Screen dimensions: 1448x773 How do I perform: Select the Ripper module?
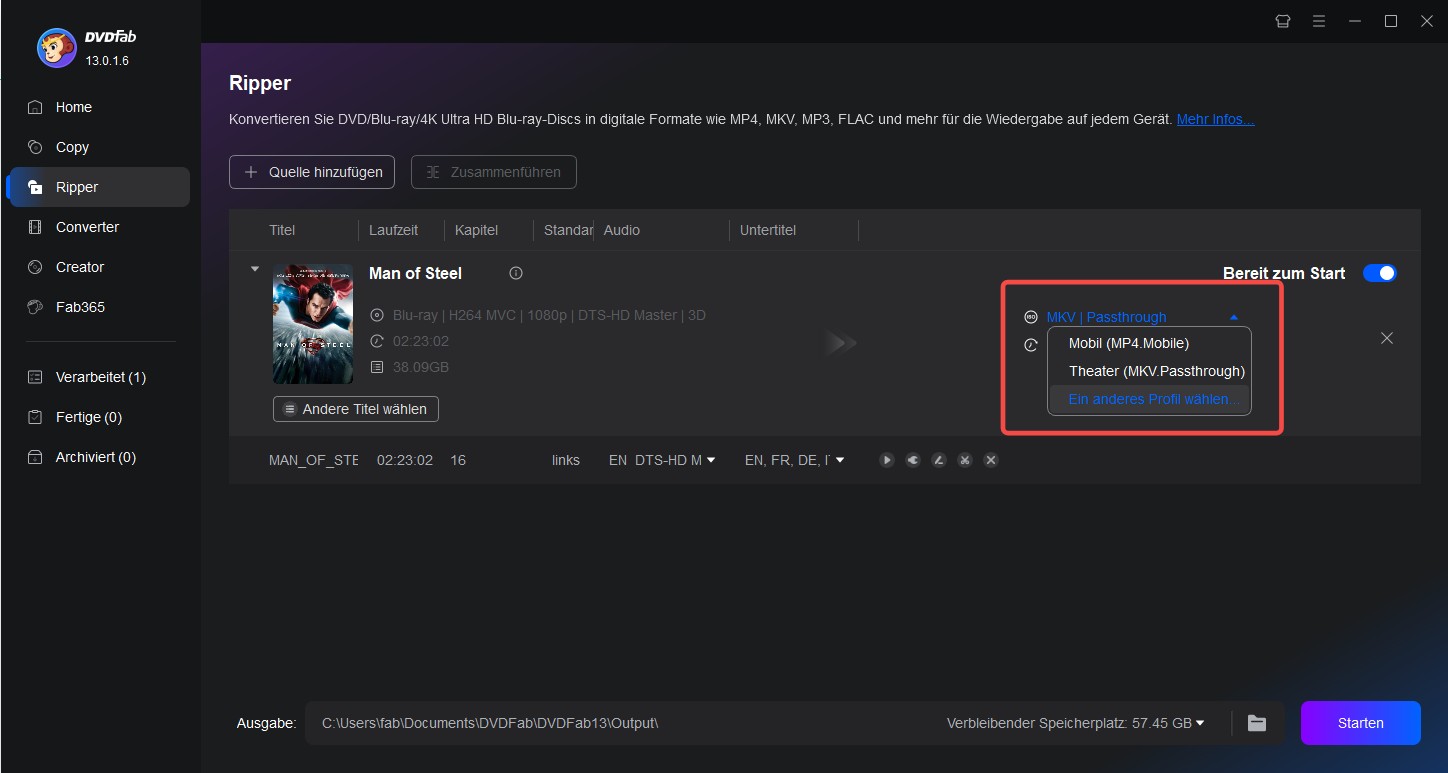(96, 187)
